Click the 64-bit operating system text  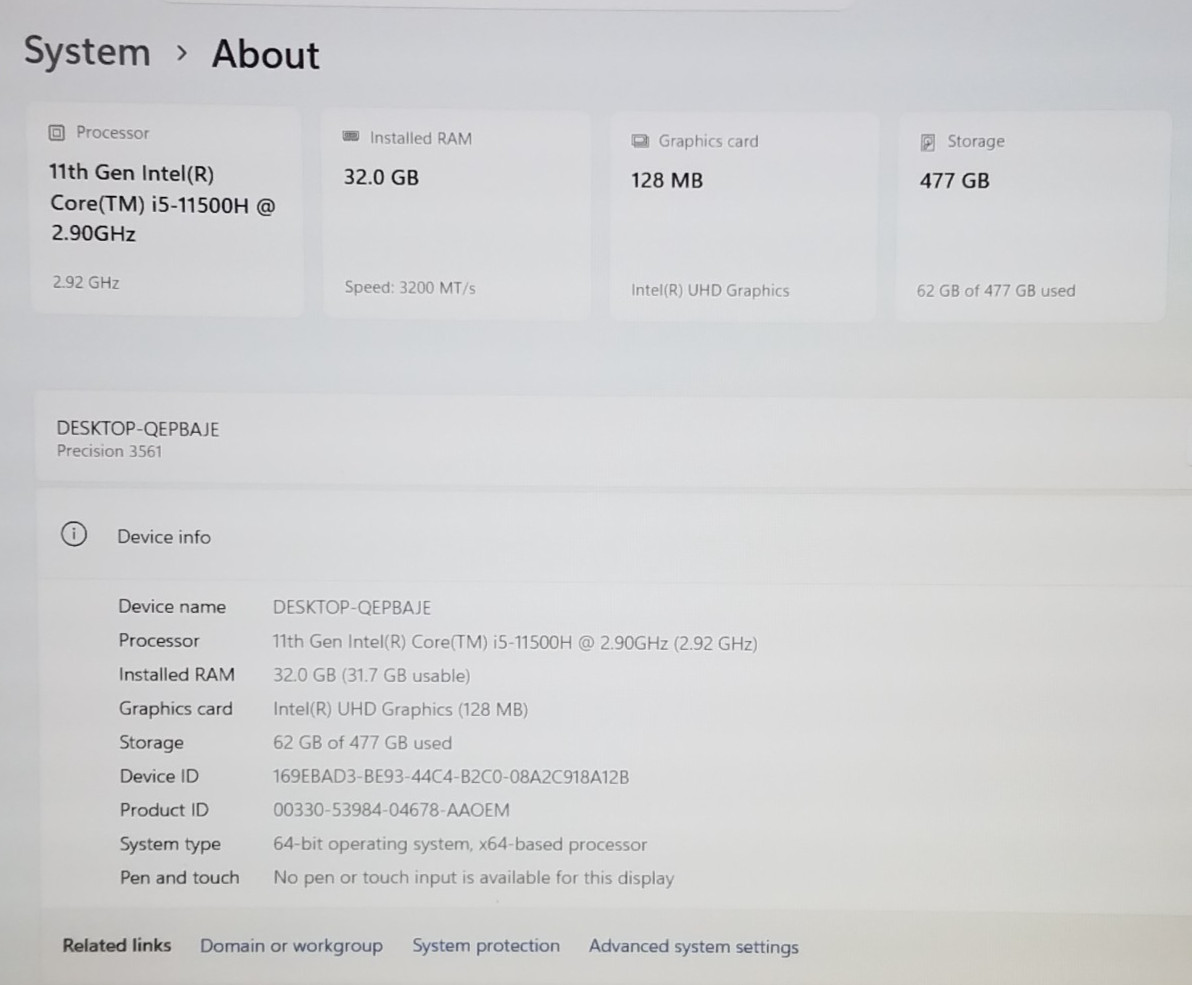pos(460,844)
